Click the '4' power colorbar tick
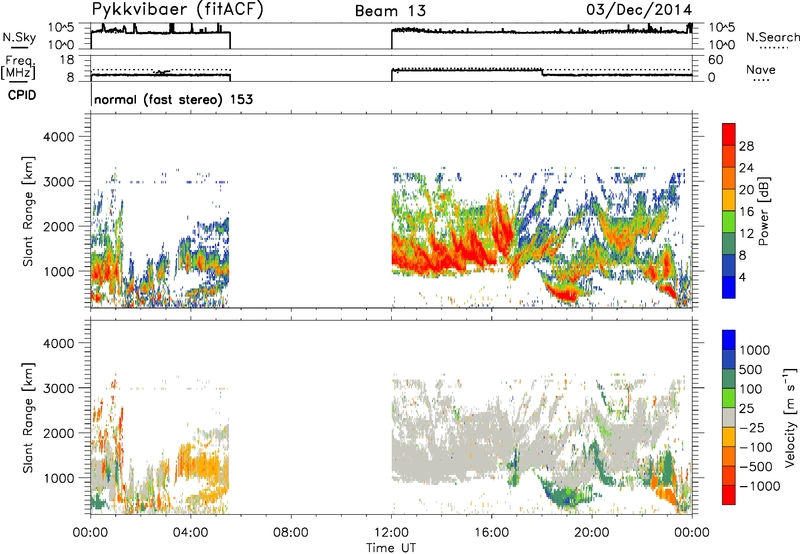The width and height of the screenshot is (800, 554). [742, 277]
